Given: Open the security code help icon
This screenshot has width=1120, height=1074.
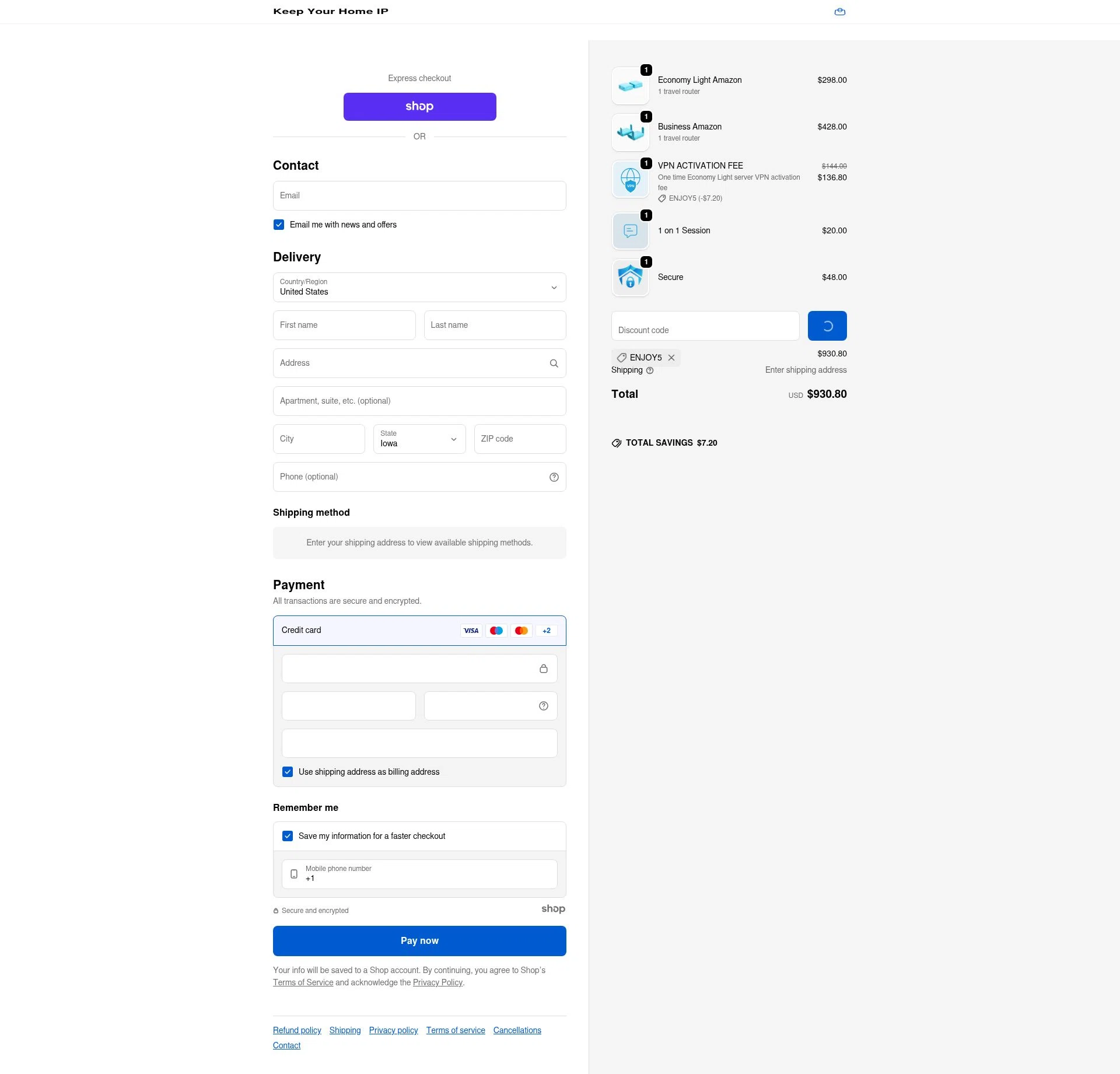Looking at the screenshot, I should click(x=543, y=705).
